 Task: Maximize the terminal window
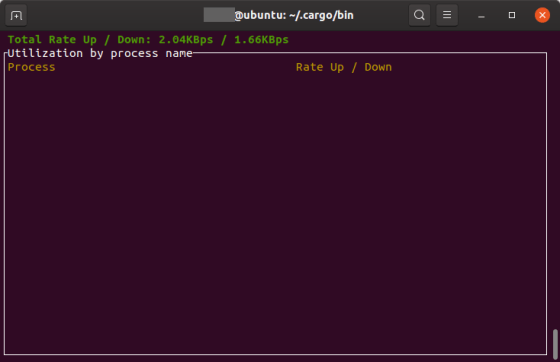pos(512,15)
